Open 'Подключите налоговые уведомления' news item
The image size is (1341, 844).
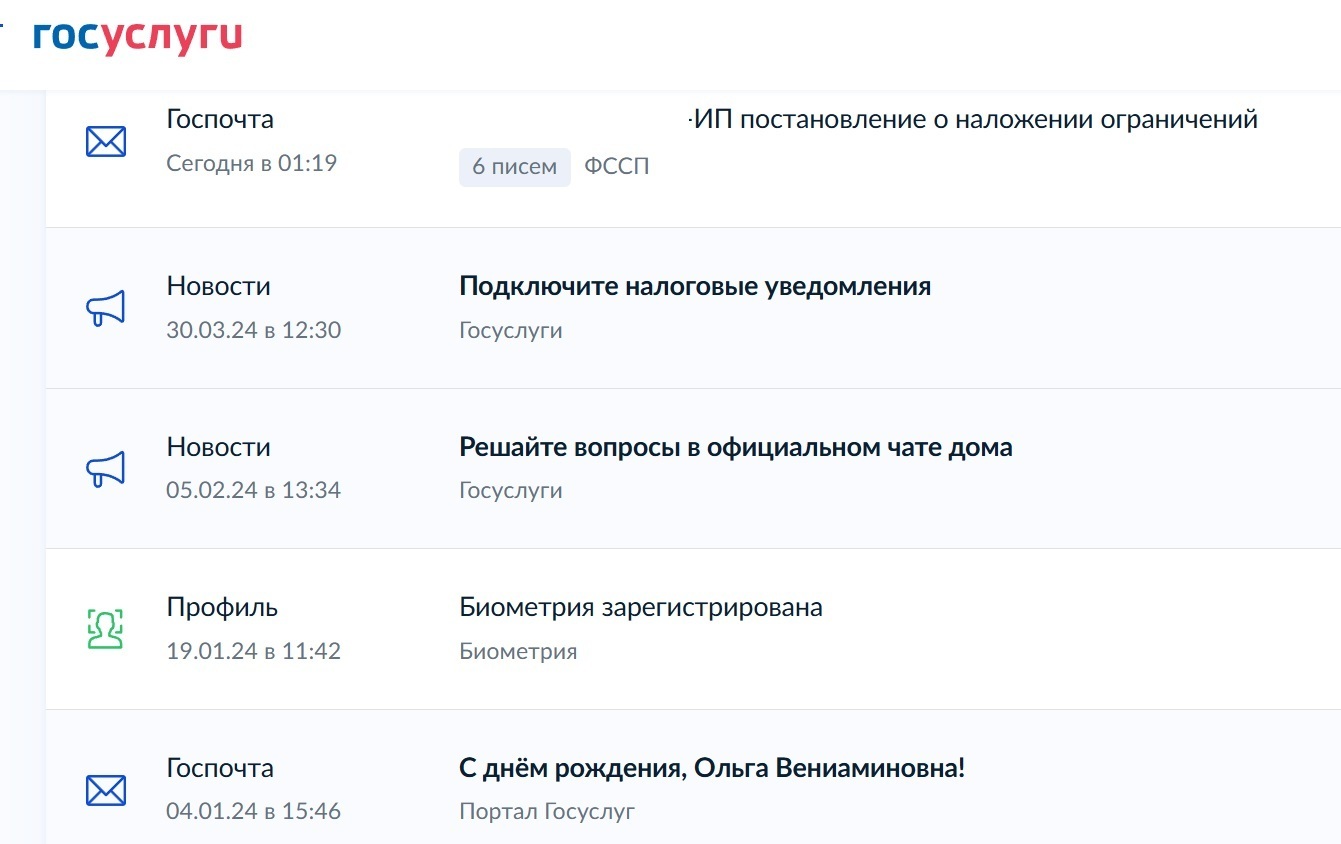coord(695,287)
